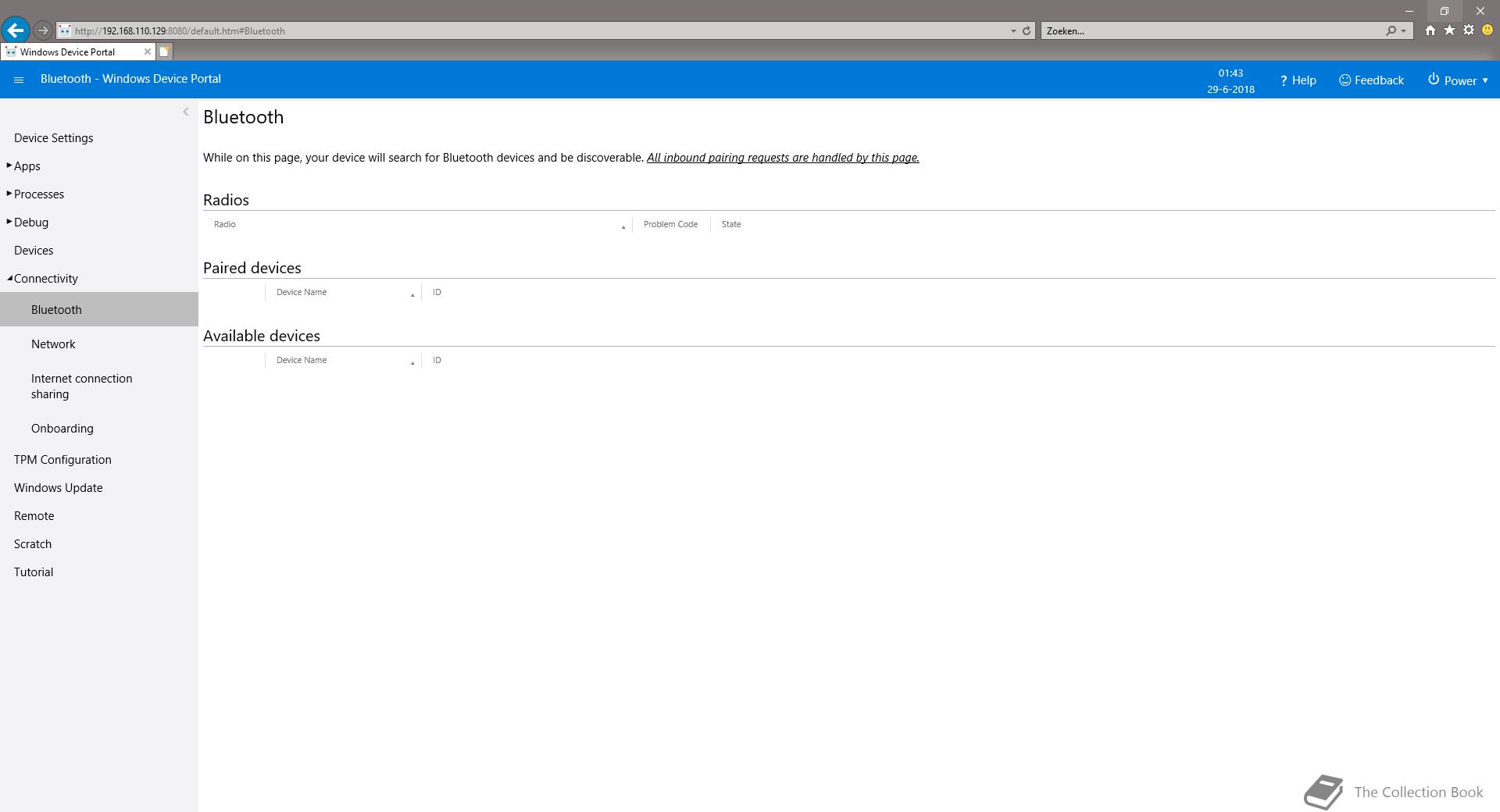Open the Onboarding page
The image size is (1500, 812).
[62, 429]
